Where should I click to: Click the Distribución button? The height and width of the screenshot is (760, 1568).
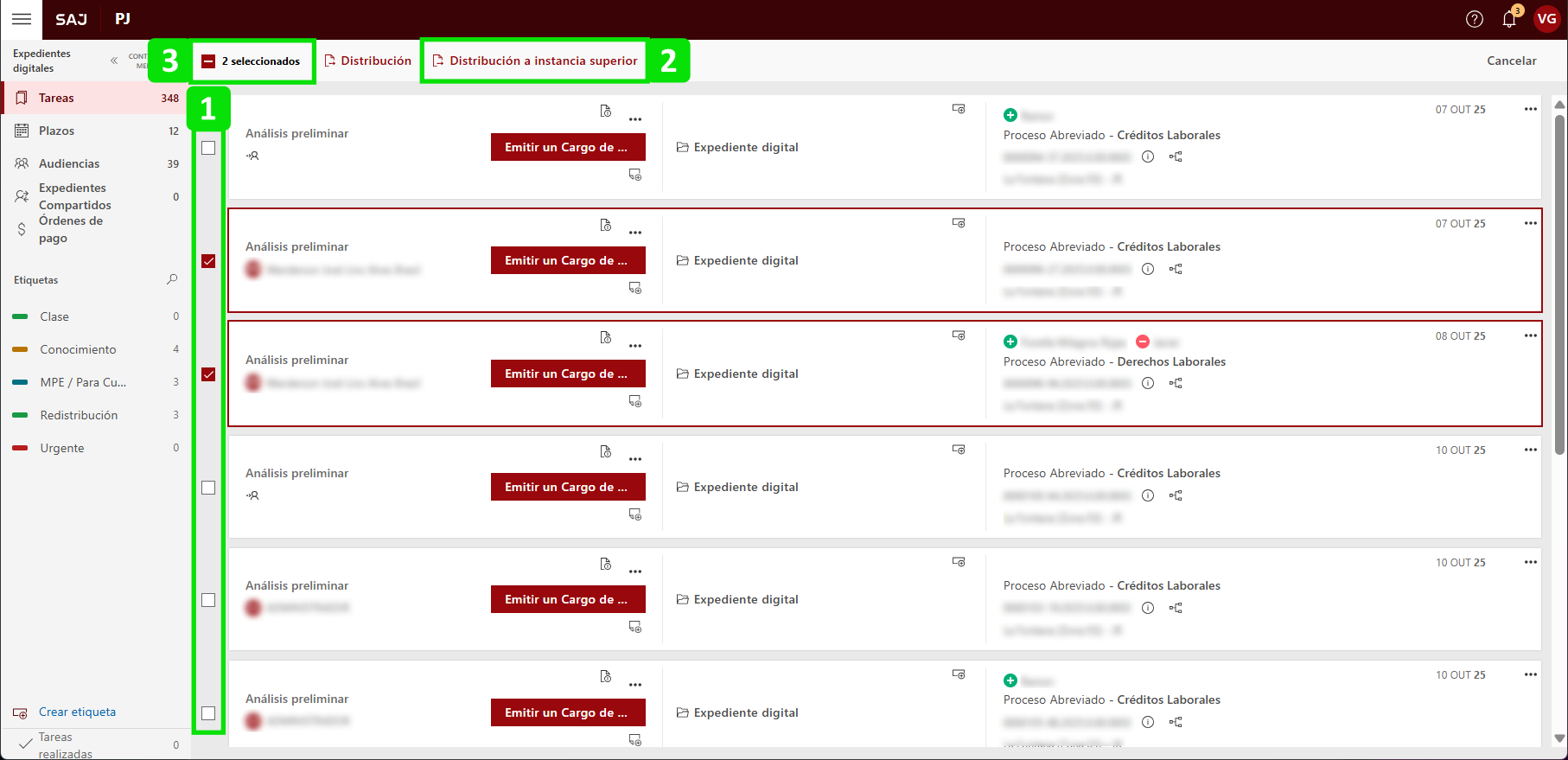pyautogui.click(x=367, y=61)
